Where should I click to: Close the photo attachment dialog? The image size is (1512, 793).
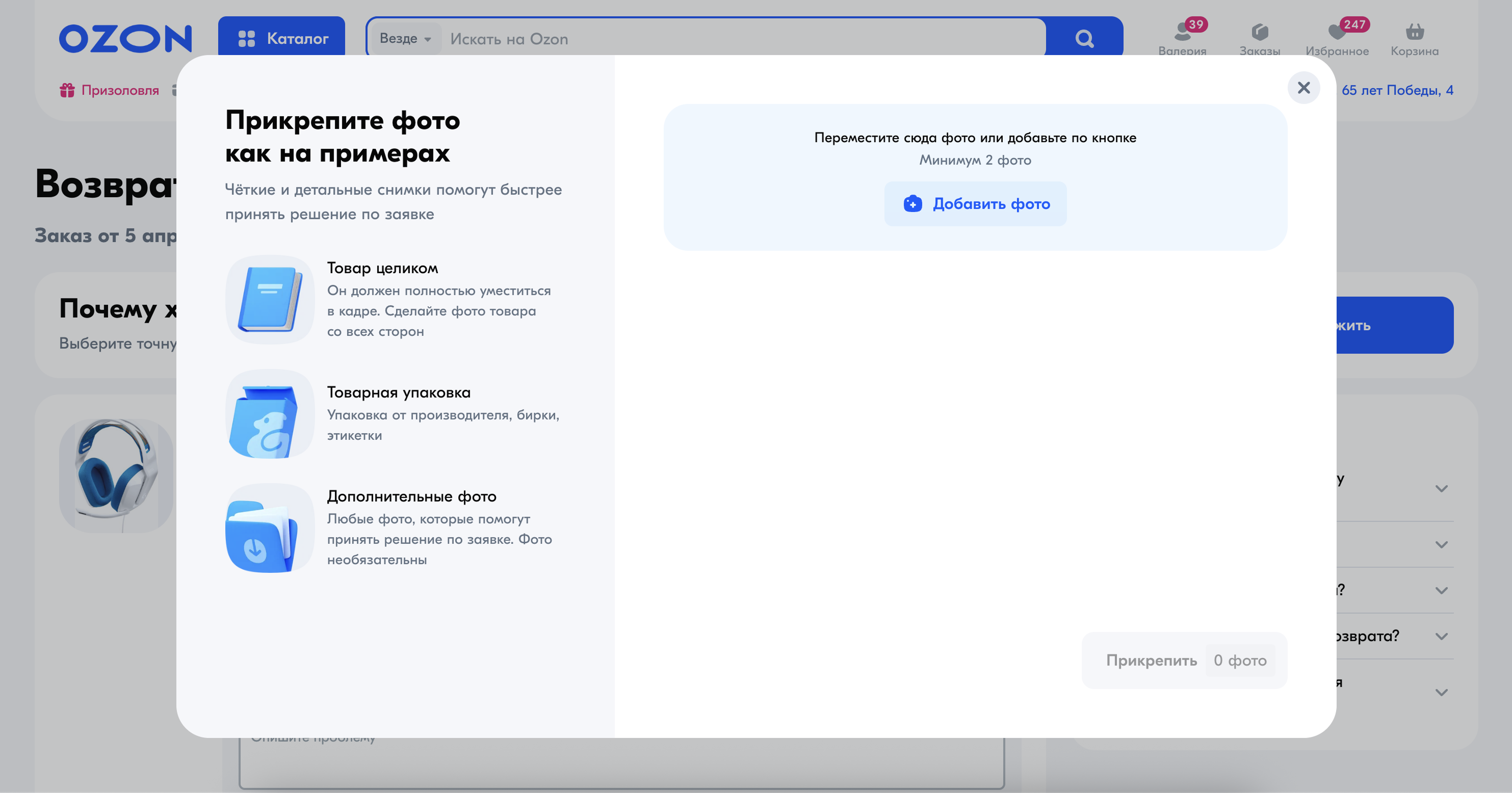tap(1304, 88)
